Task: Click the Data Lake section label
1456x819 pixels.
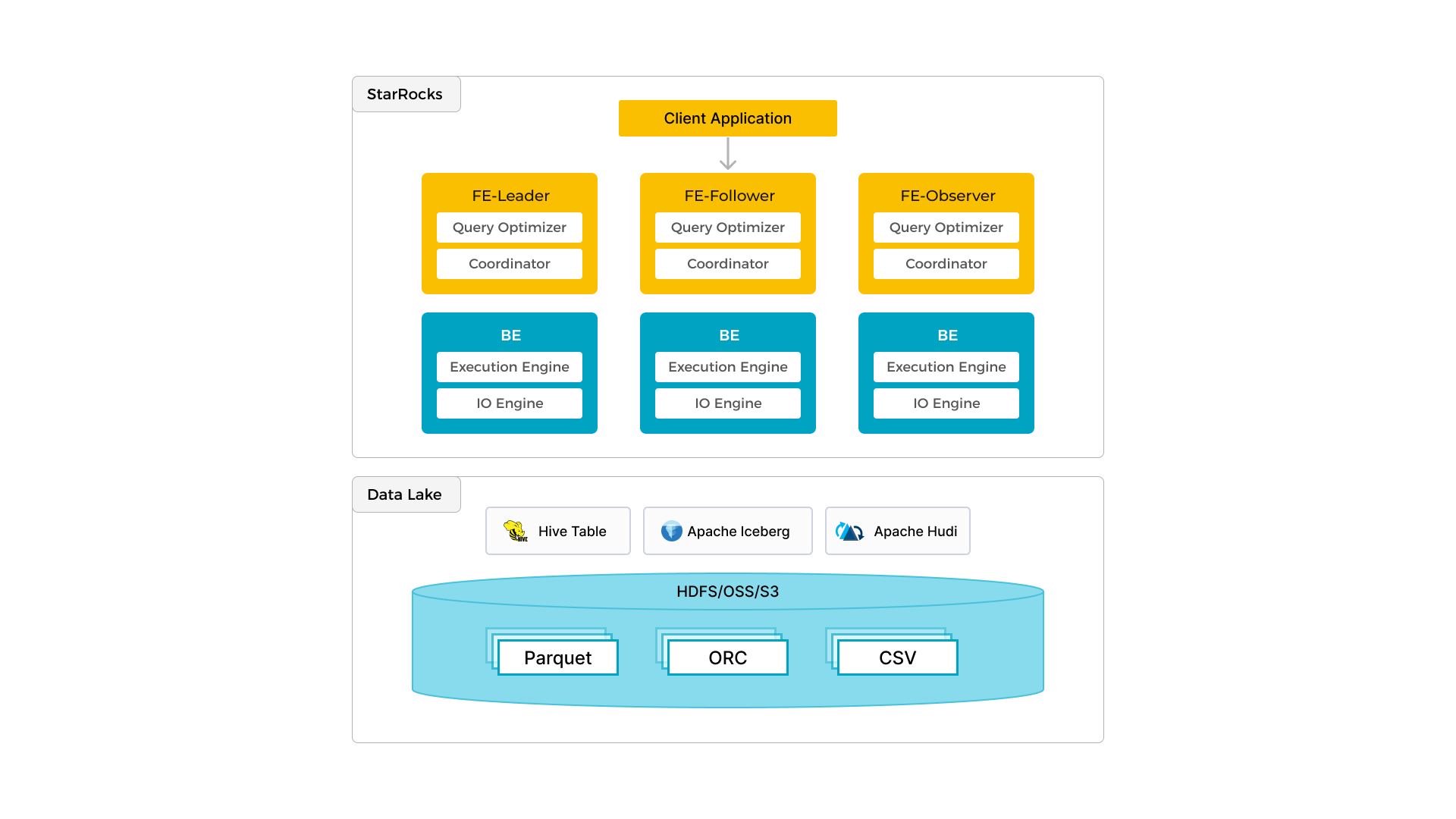Action: tap(406, 494)
